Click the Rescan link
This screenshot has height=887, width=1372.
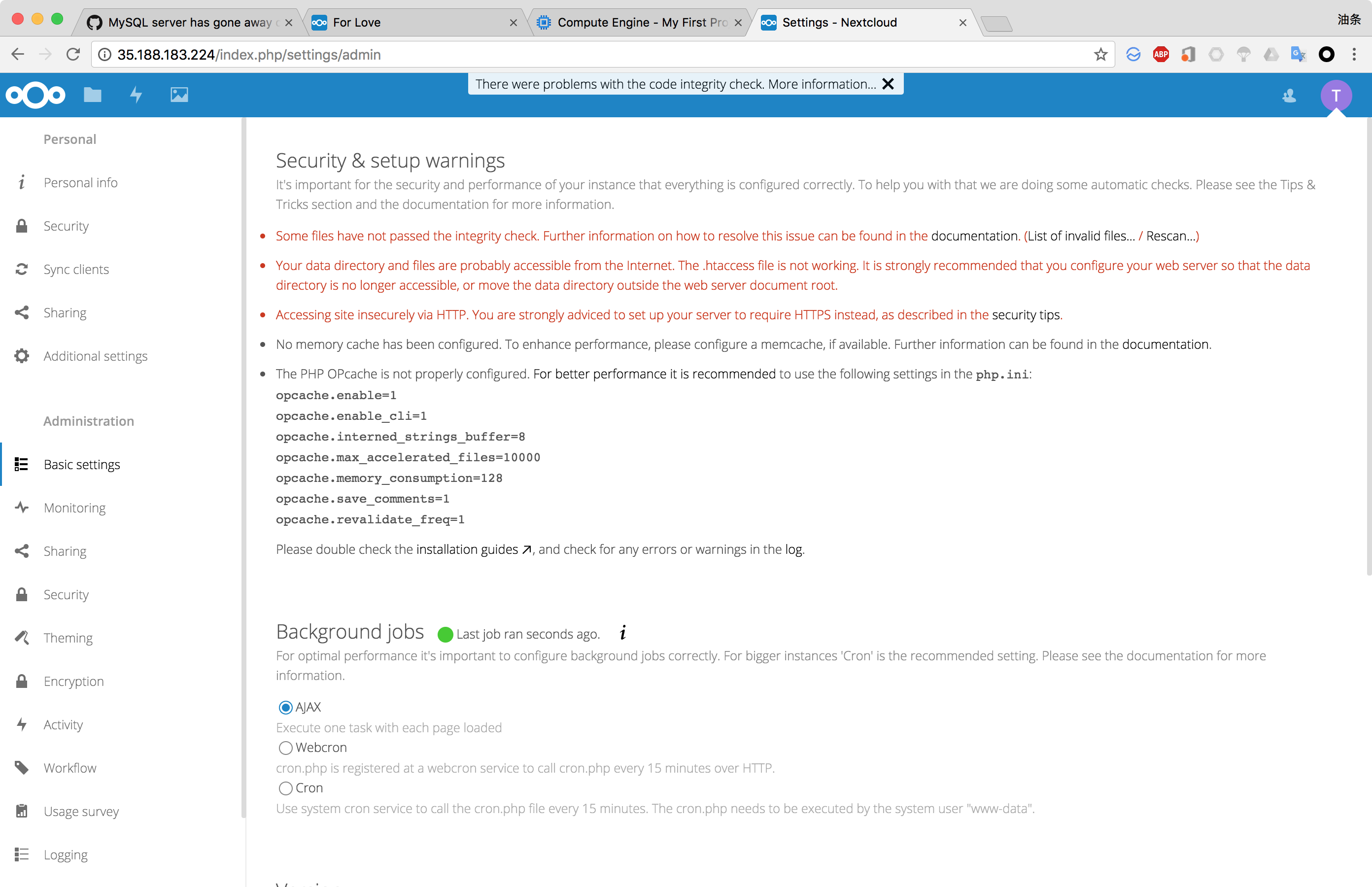(x=1170, y=236)
